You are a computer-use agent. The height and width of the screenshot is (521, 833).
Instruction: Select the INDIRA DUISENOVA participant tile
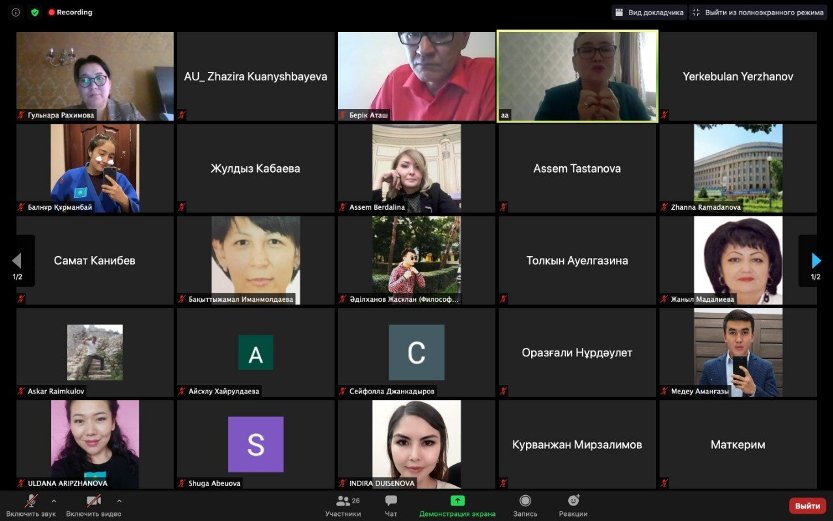point(416,444)
